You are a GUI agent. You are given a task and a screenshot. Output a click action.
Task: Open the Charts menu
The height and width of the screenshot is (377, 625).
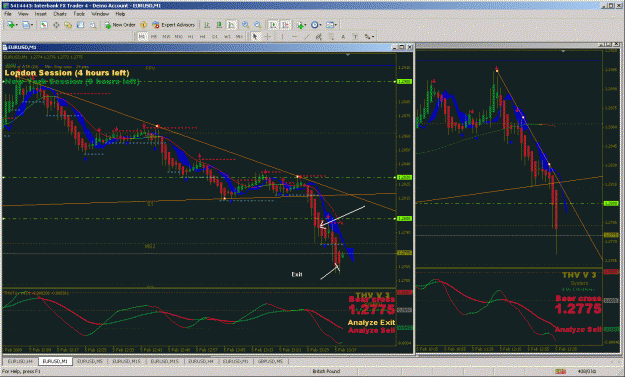tap(60, 14)
